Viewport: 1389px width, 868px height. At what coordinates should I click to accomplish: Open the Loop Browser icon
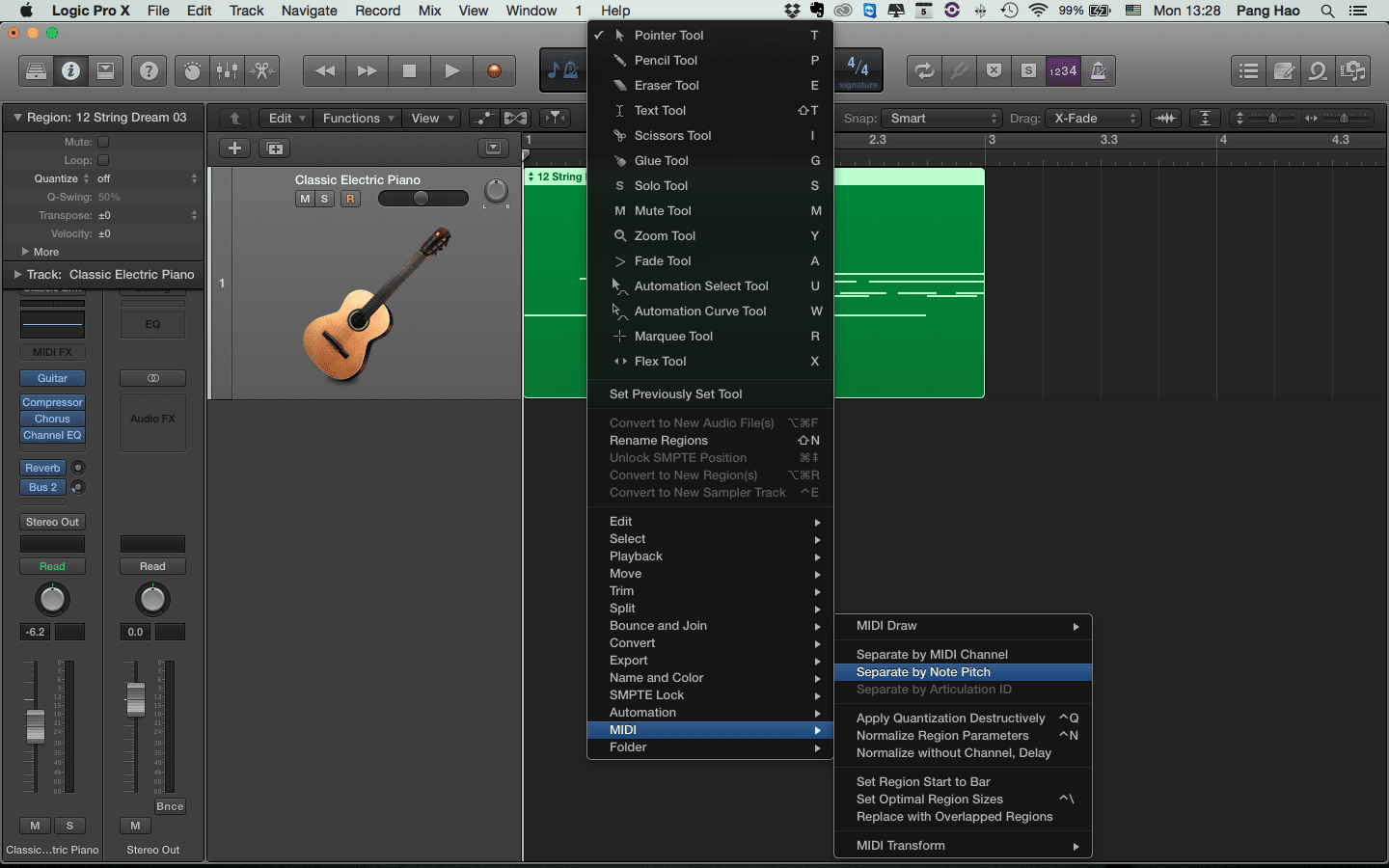[1318, 70]
